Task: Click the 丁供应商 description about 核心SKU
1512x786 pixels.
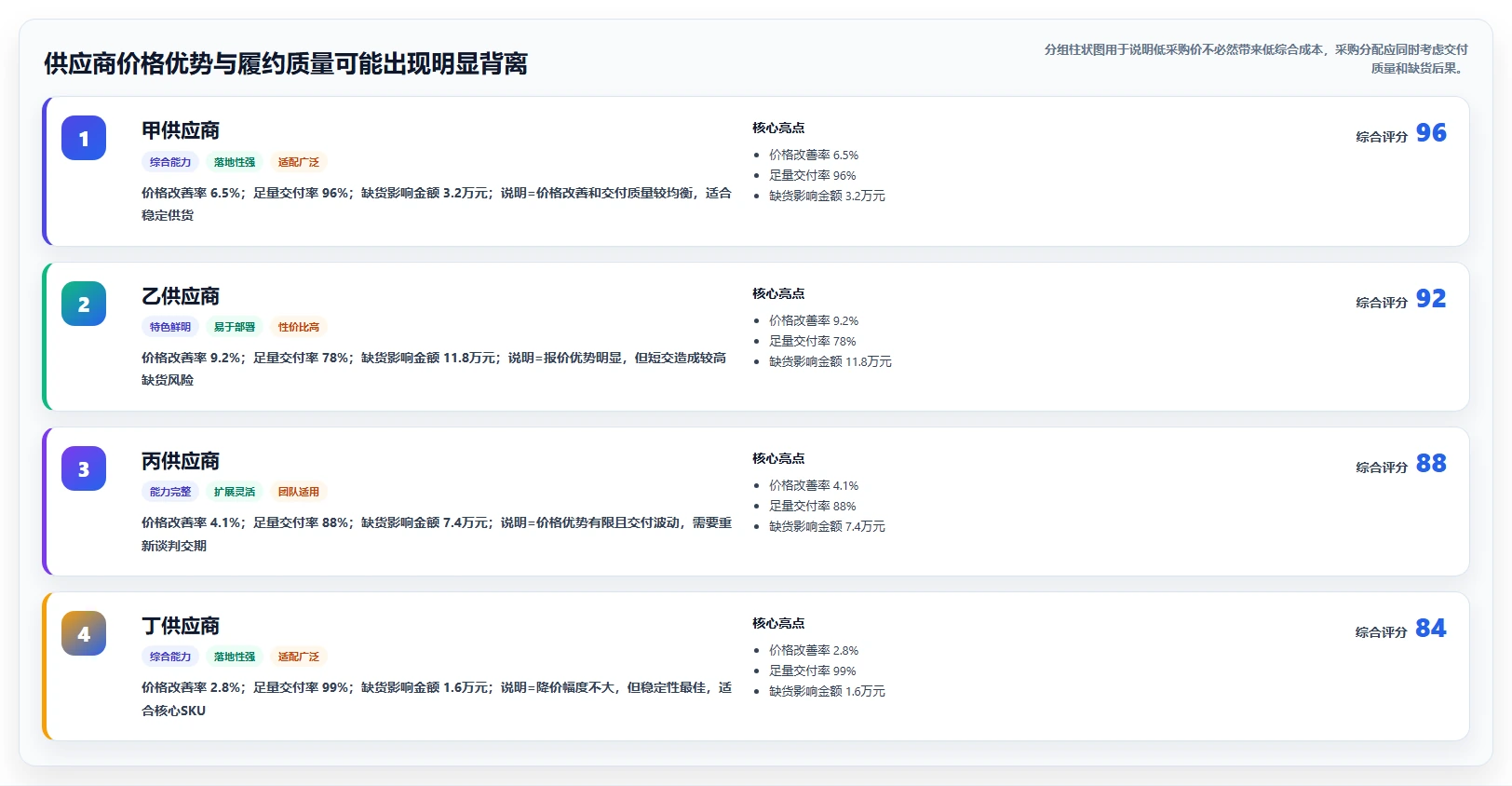Action: pyautogui.click(x=437, y=699)
